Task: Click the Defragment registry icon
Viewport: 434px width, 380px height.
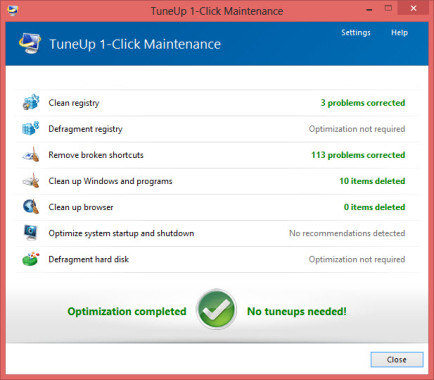Action: pos(31,128)
